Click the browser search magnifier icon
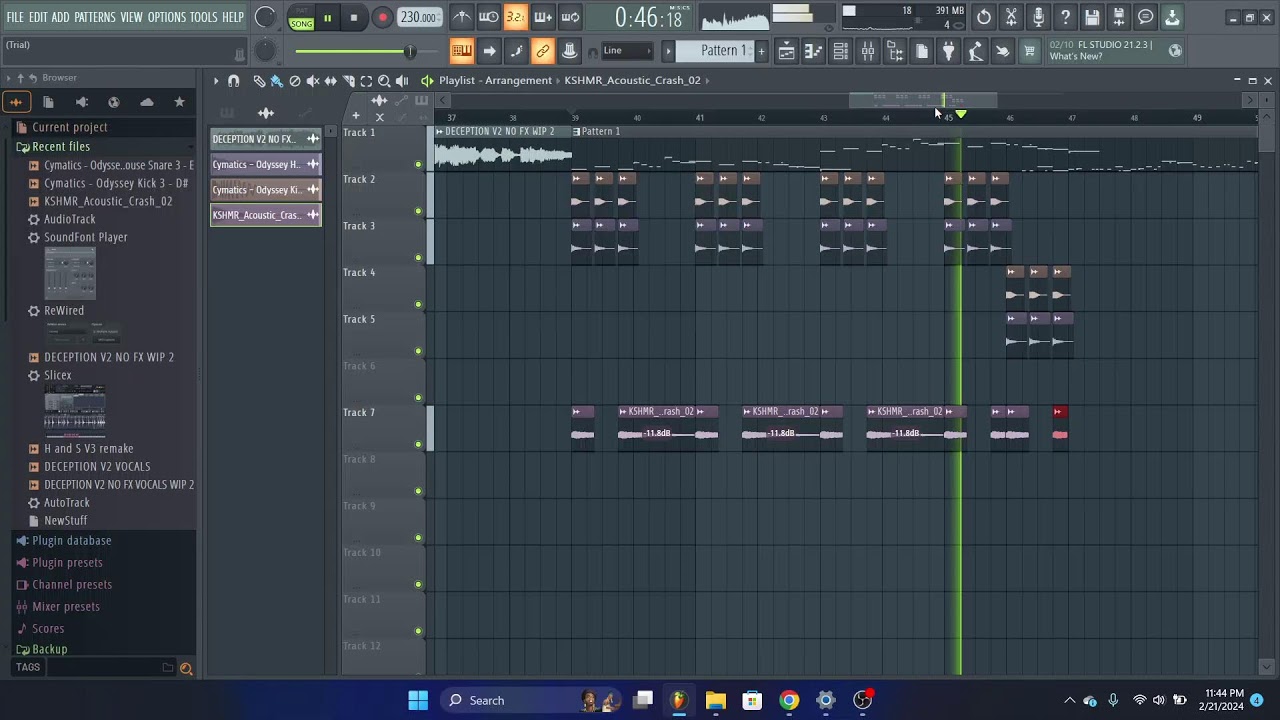The height and width of the screenshot is (720, 1280). [186, 669]
